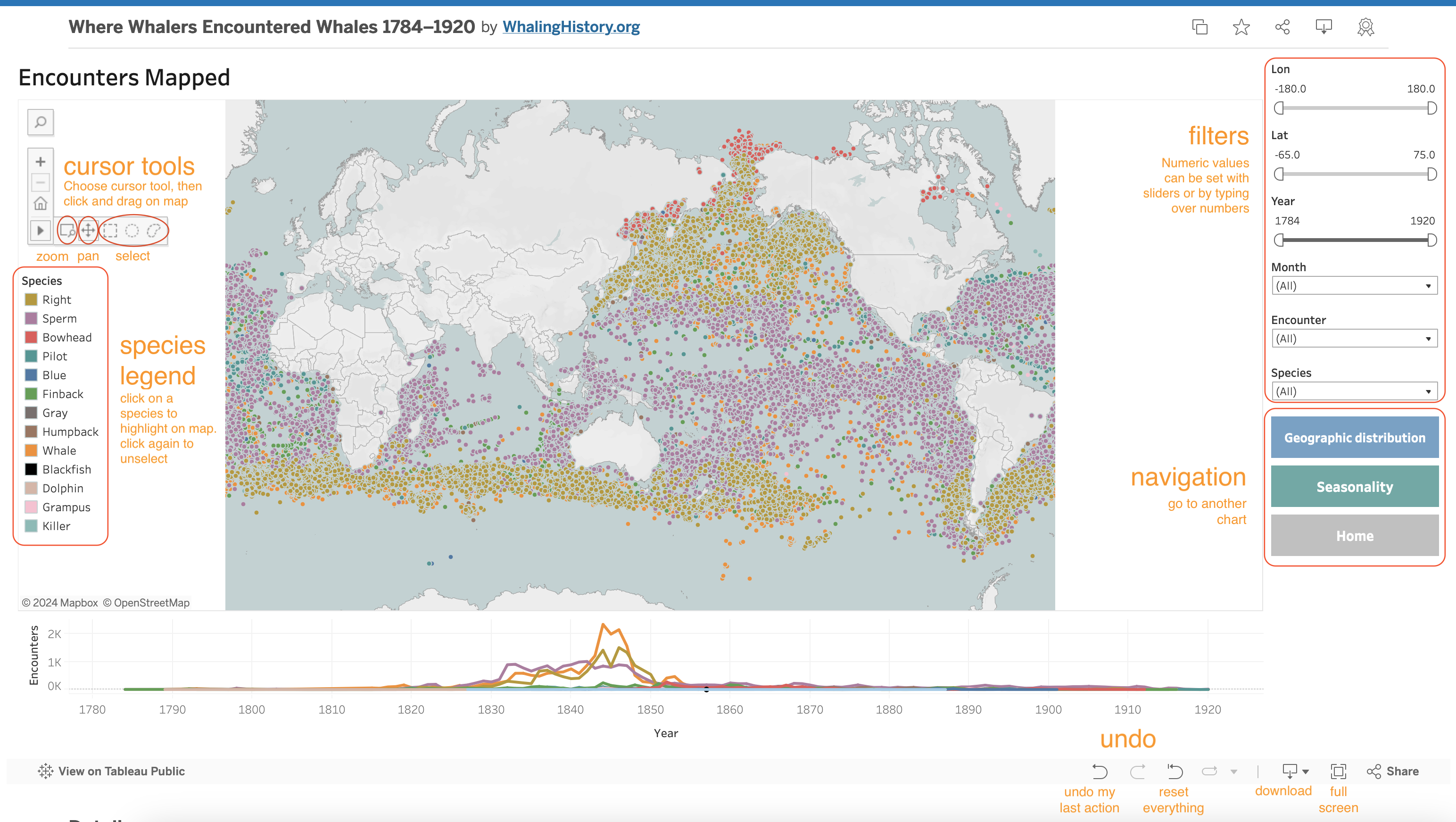The width and height of the screenshot is (1456, 822).
Task: Open the Month filter dropdown
Action: pos(1354,285)
